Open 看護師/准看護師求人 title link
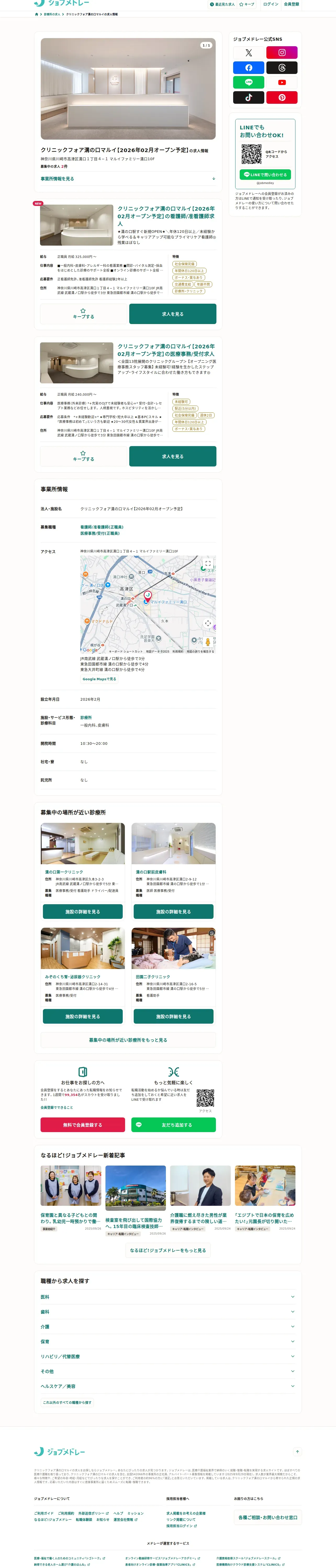 click(x=166, y=216)
